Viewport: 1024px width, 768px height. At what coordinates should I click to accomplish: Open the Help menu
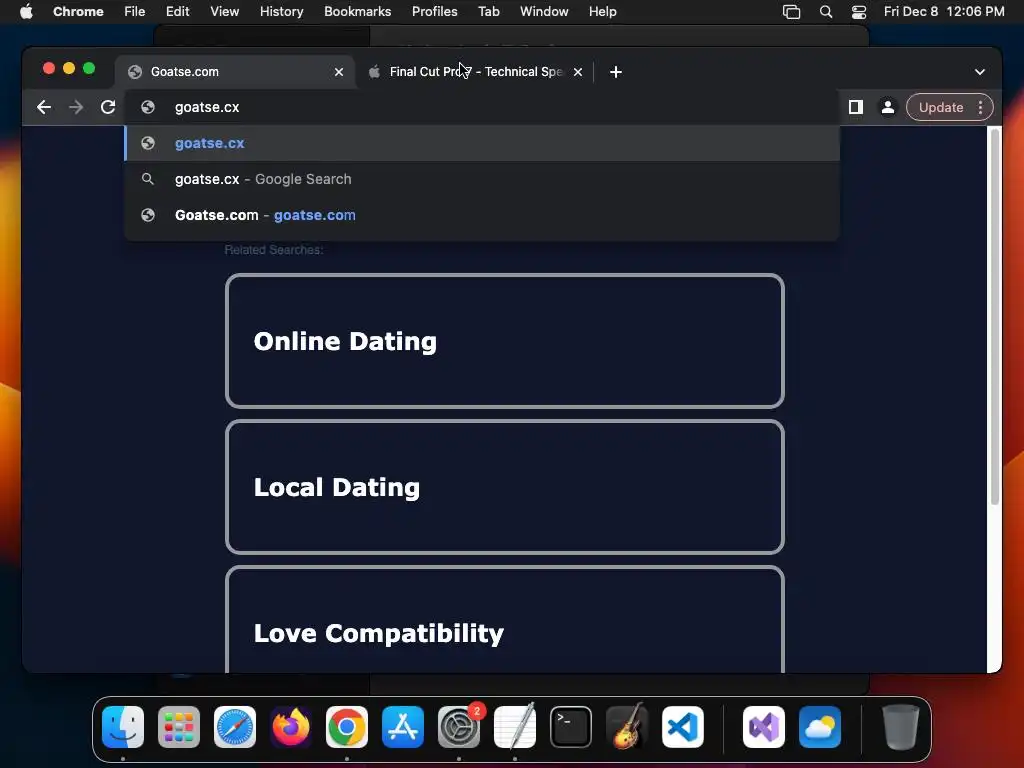tap(602, 11)
